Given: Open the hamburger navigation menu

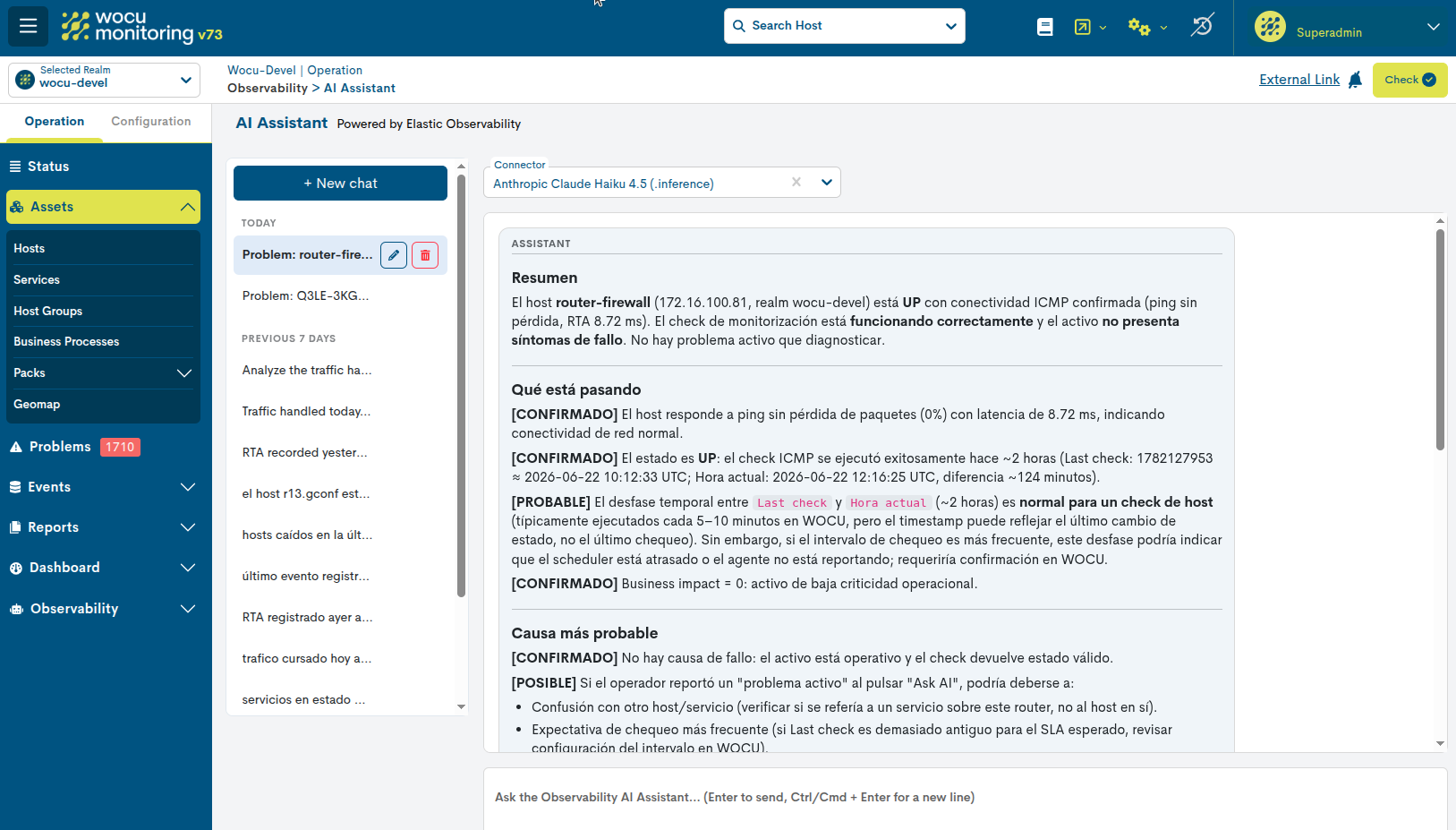Looking at the screenshot, I should (28, 26).
